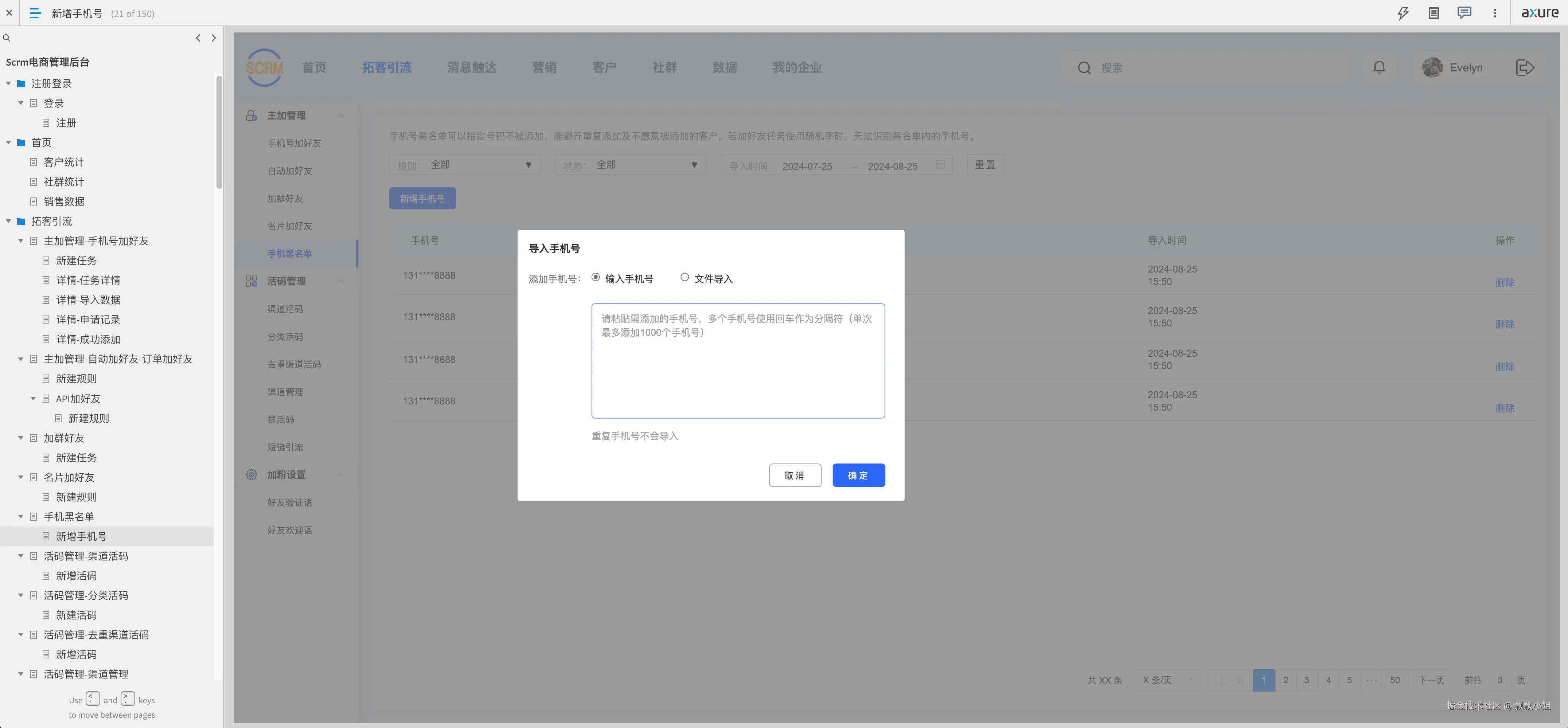1568x728 pixels.
Task: Click the 确定 confirm button
Action: (x=858, y=475)
